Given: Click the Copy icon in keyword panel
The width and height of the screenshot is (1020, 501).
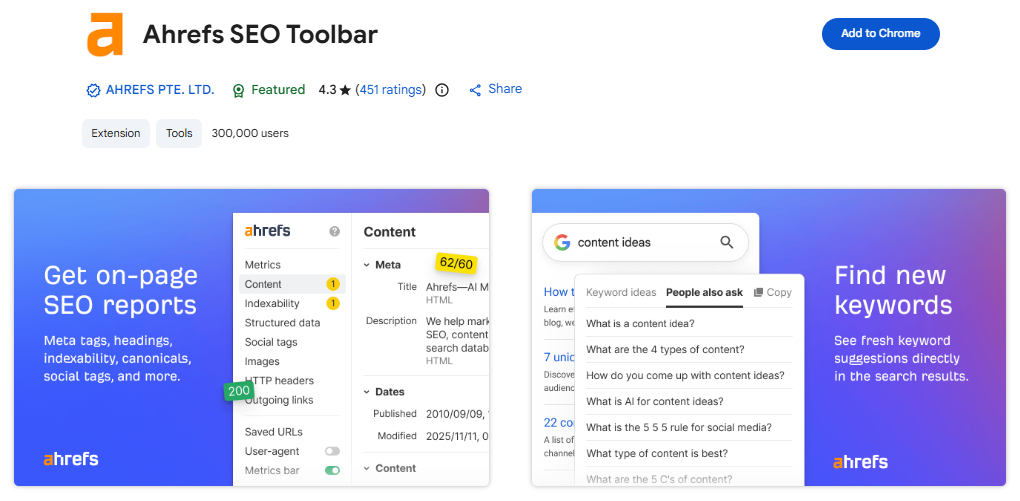Looking at the screenshot, I should pyautogui.click(x=758, y=292).
